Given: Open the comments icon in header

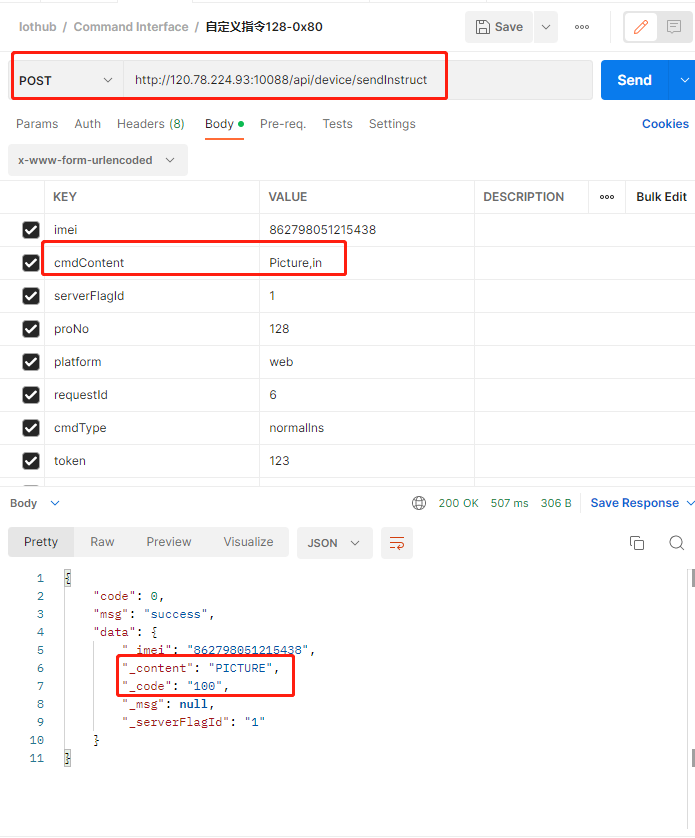Looking at the screenshot, I should click(x=675, y=27).
